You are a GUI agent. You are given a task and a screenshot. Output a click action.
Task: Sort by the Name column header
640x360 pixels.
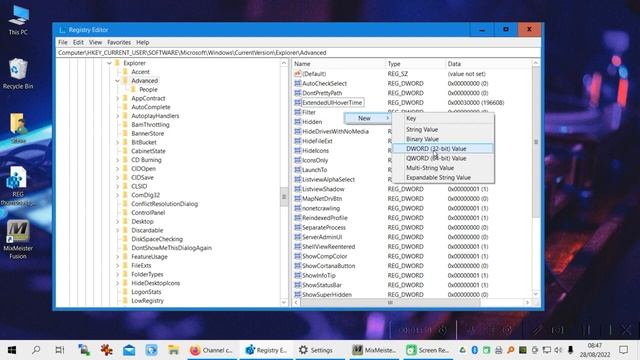tap(338, 64)
